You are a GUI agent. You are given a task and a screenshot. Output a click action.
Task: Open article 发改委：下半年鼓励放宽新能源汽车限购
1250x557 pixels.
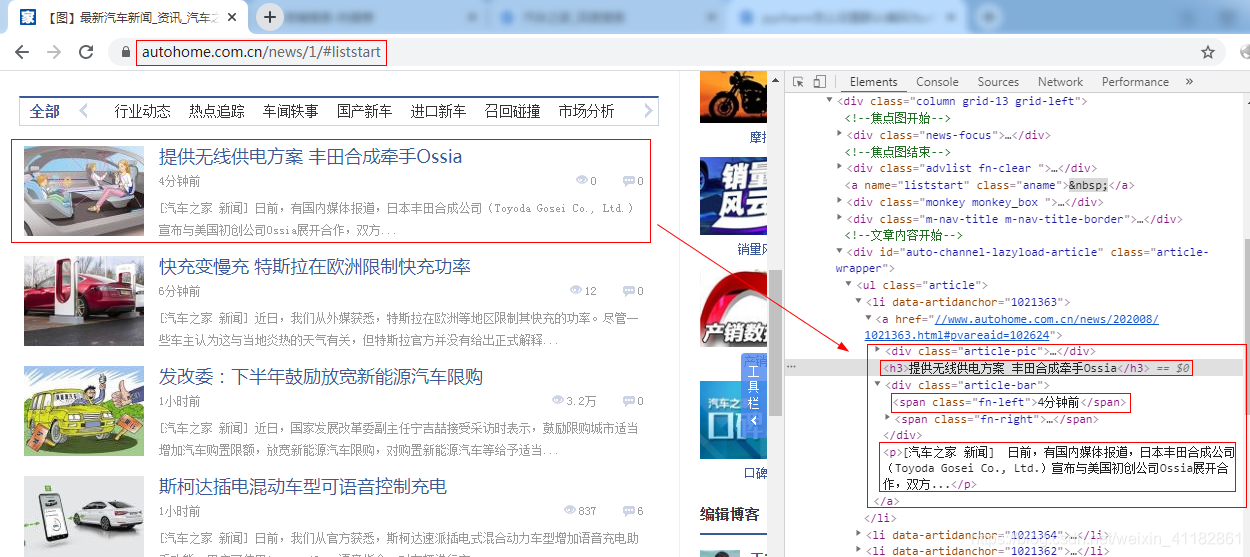(x=321, y=377)
